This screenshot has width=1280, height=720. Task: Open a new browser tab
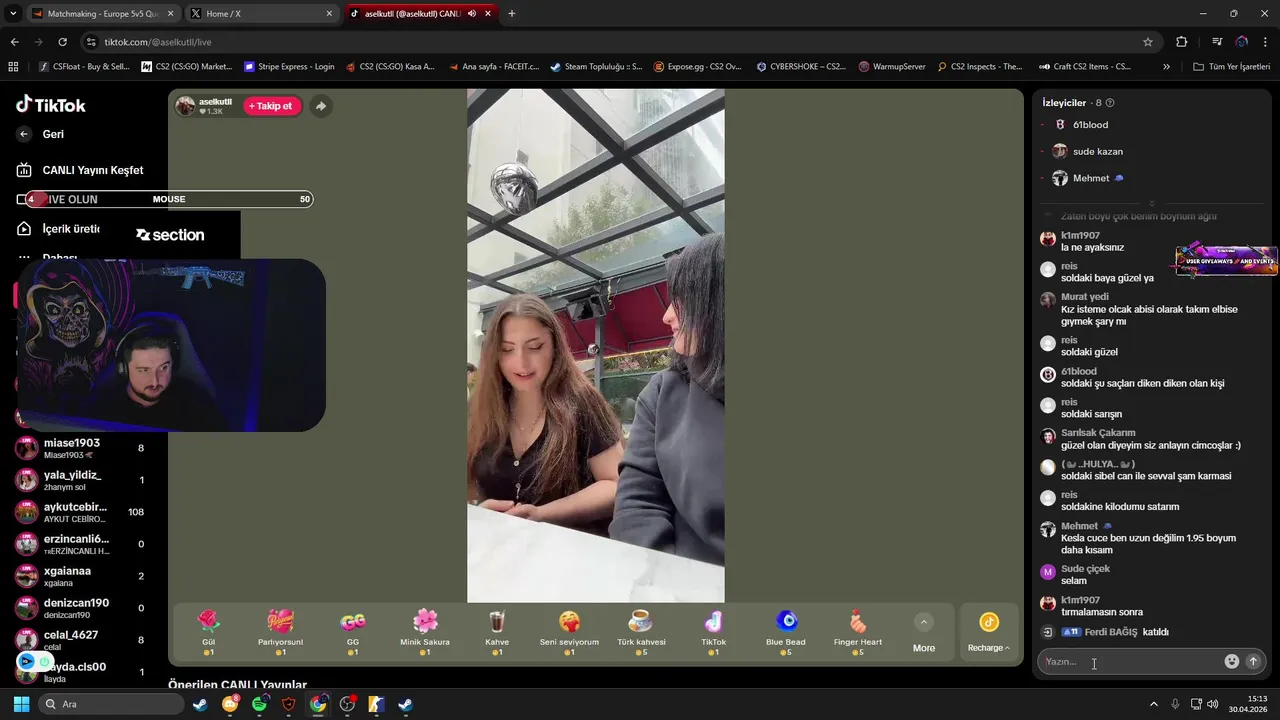512,14
